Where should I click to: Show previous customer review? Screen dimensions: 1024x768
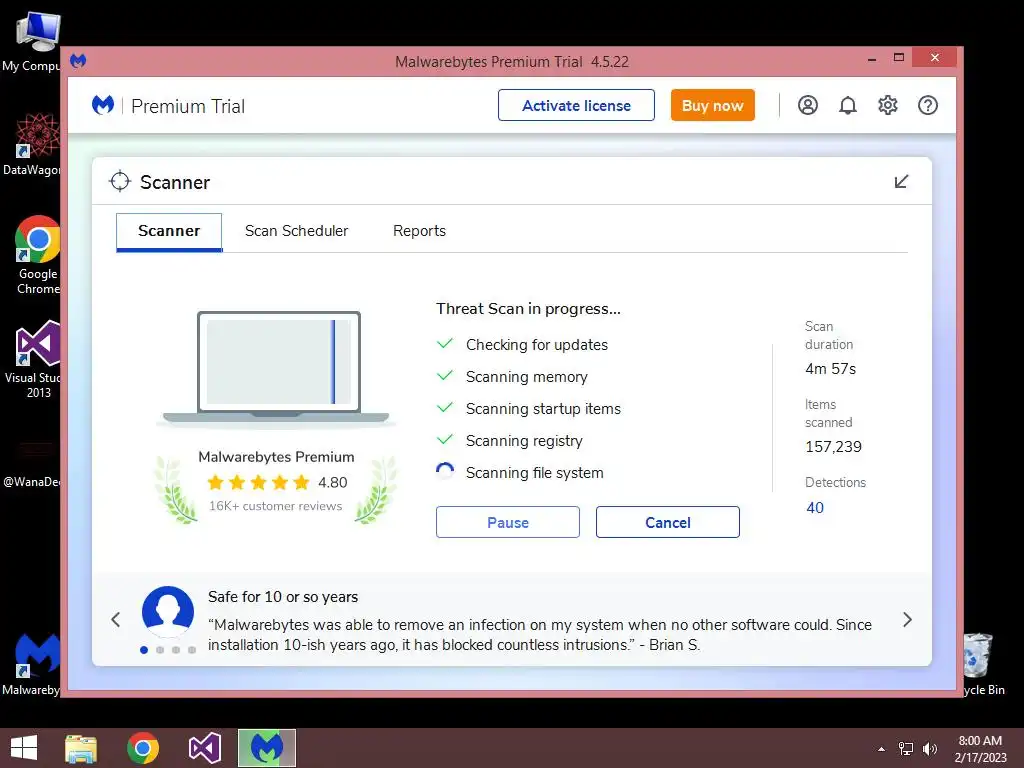pyautogui.click(x=116, y=620)
